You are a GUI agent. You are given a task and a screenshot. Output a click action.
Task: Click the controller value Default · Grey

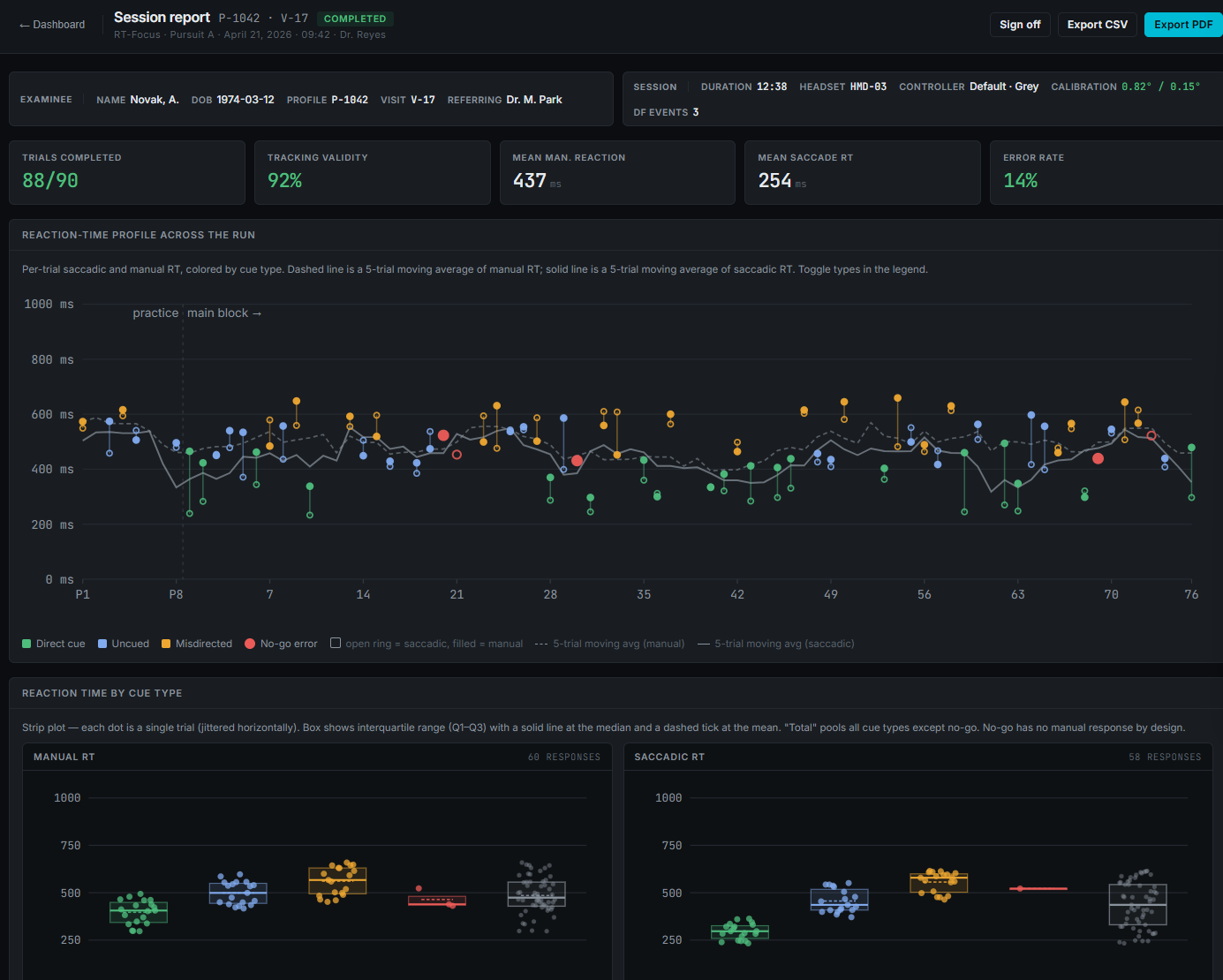1004,87
